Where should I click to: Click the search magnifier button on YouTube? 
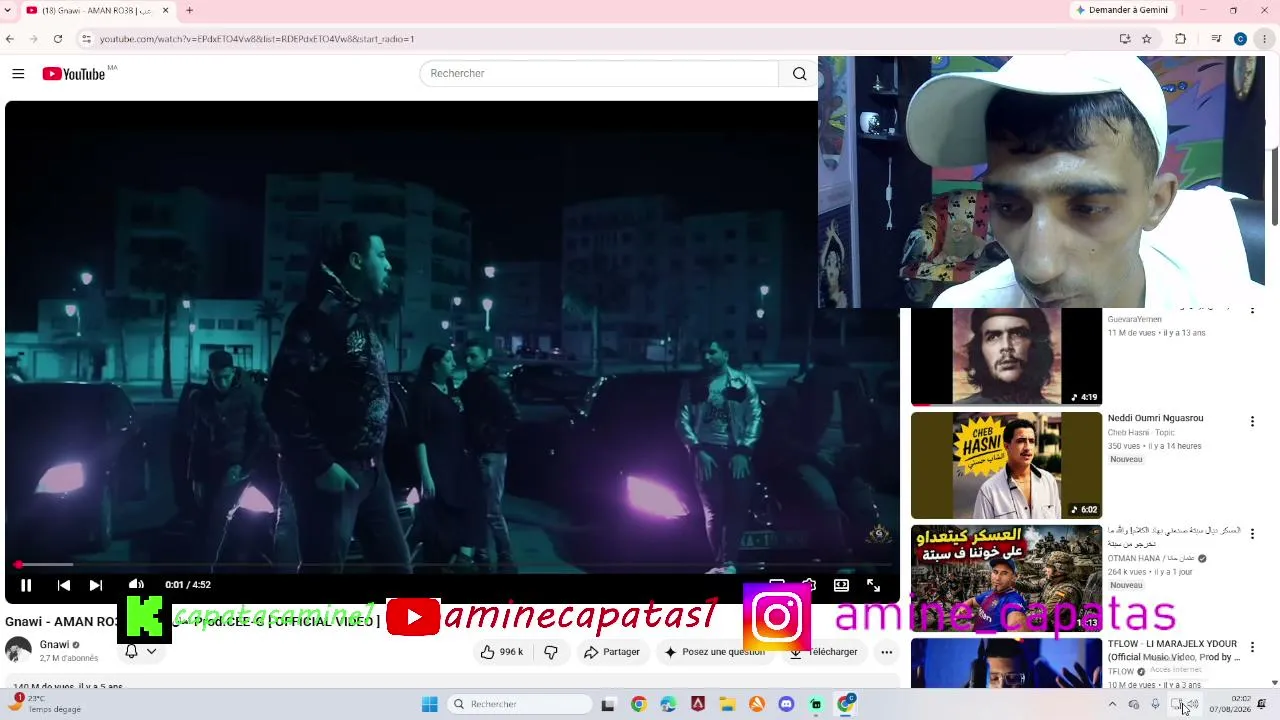799,74
